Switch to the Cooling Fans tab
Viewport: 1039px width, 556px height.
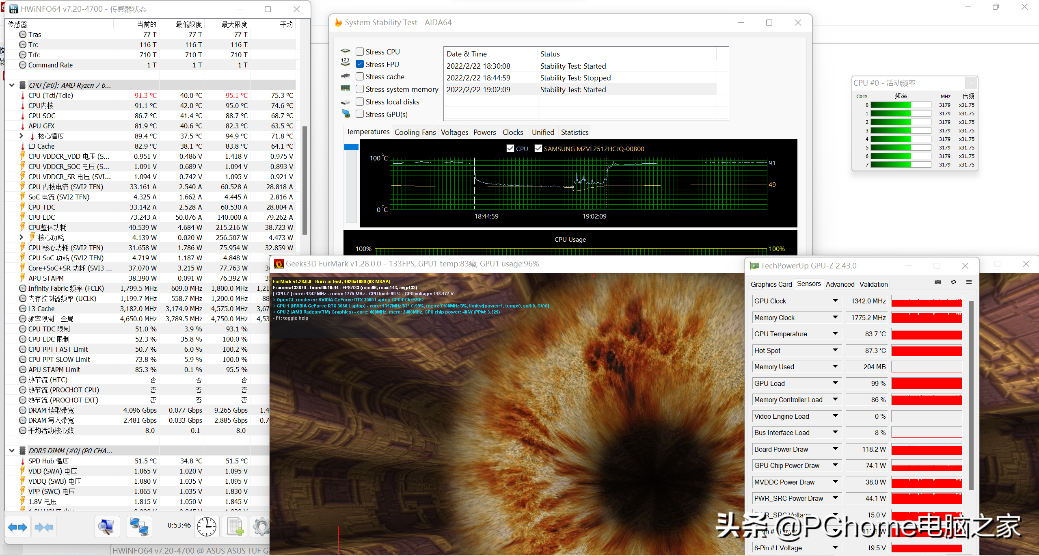[415, 132]
